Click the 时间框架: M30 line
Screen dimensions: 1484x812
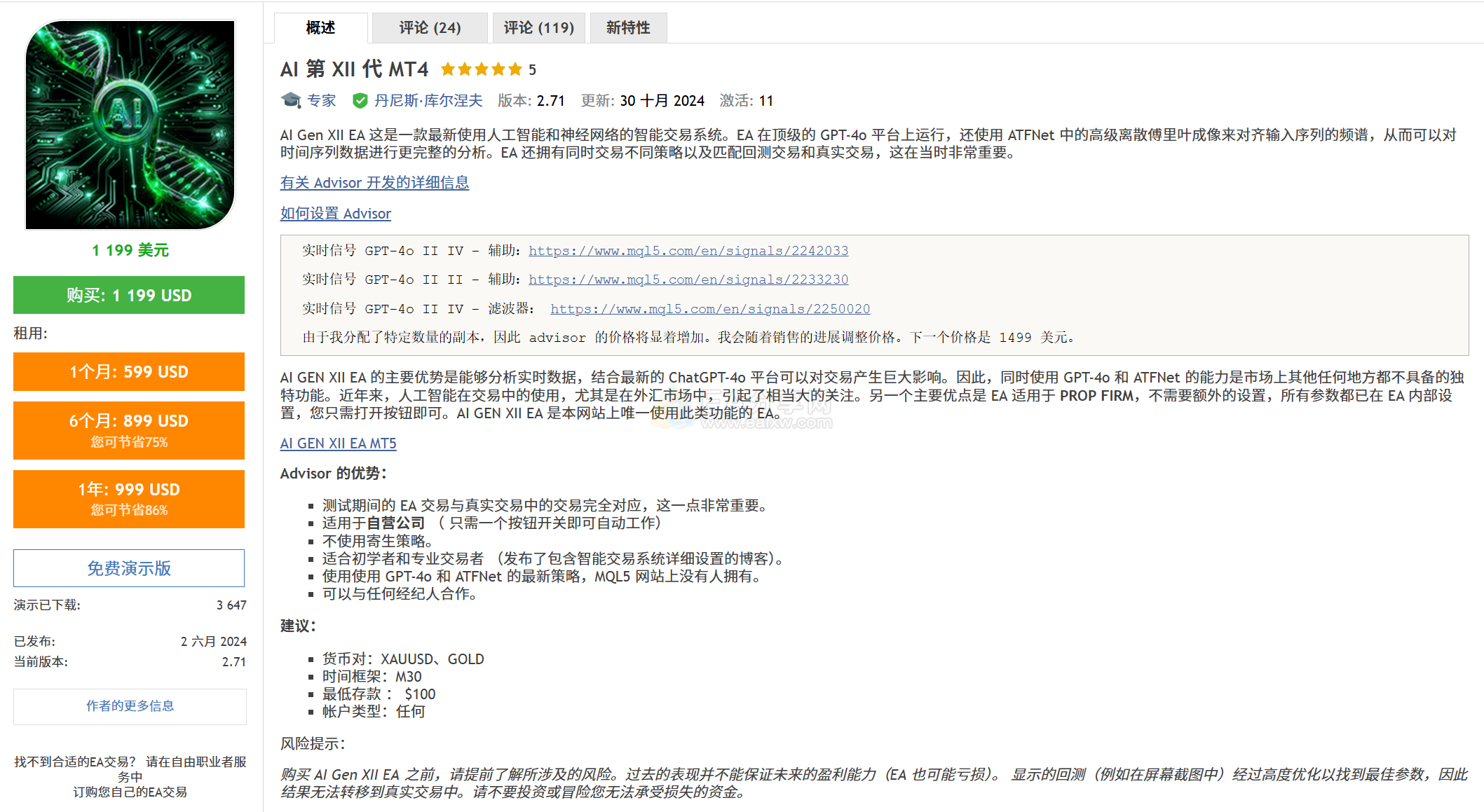click(x=372, y=677)
